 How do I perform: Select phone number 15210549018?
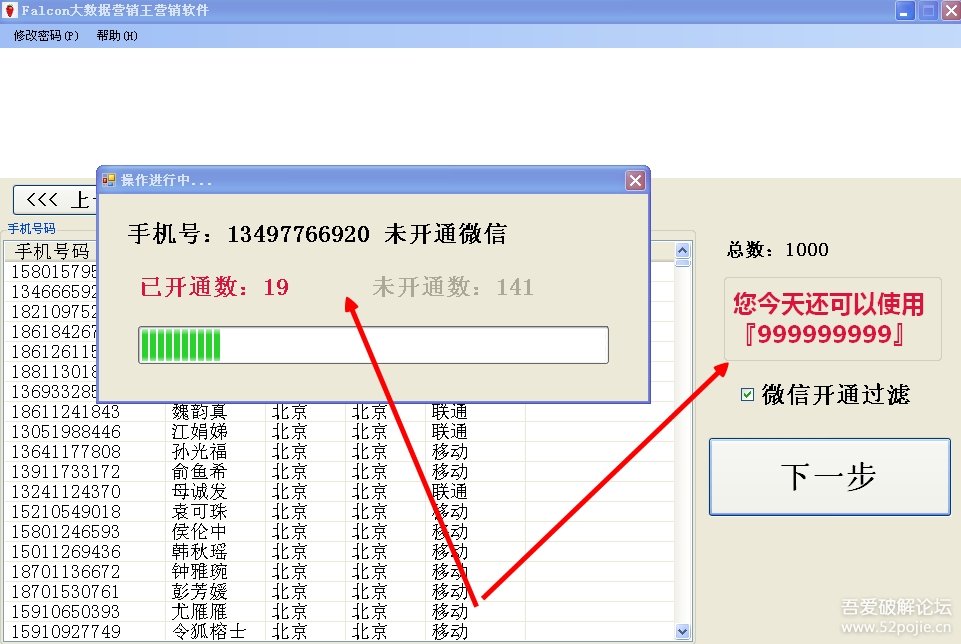coord(66,512)
